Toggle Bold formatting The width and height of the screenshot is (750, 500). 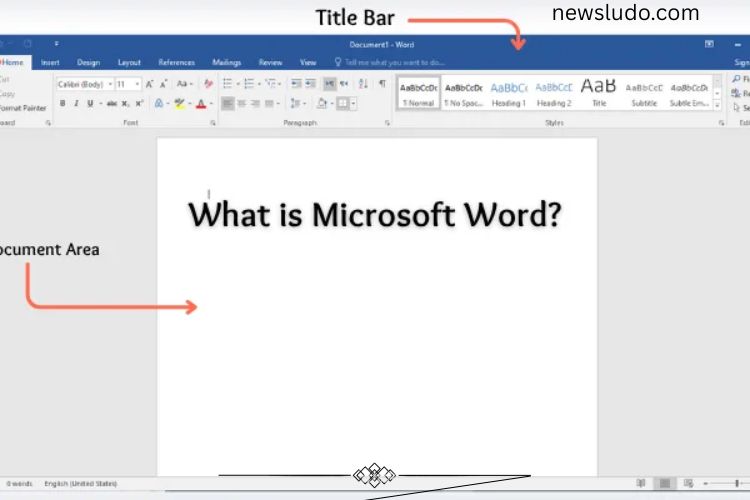[x=62, y=103]
